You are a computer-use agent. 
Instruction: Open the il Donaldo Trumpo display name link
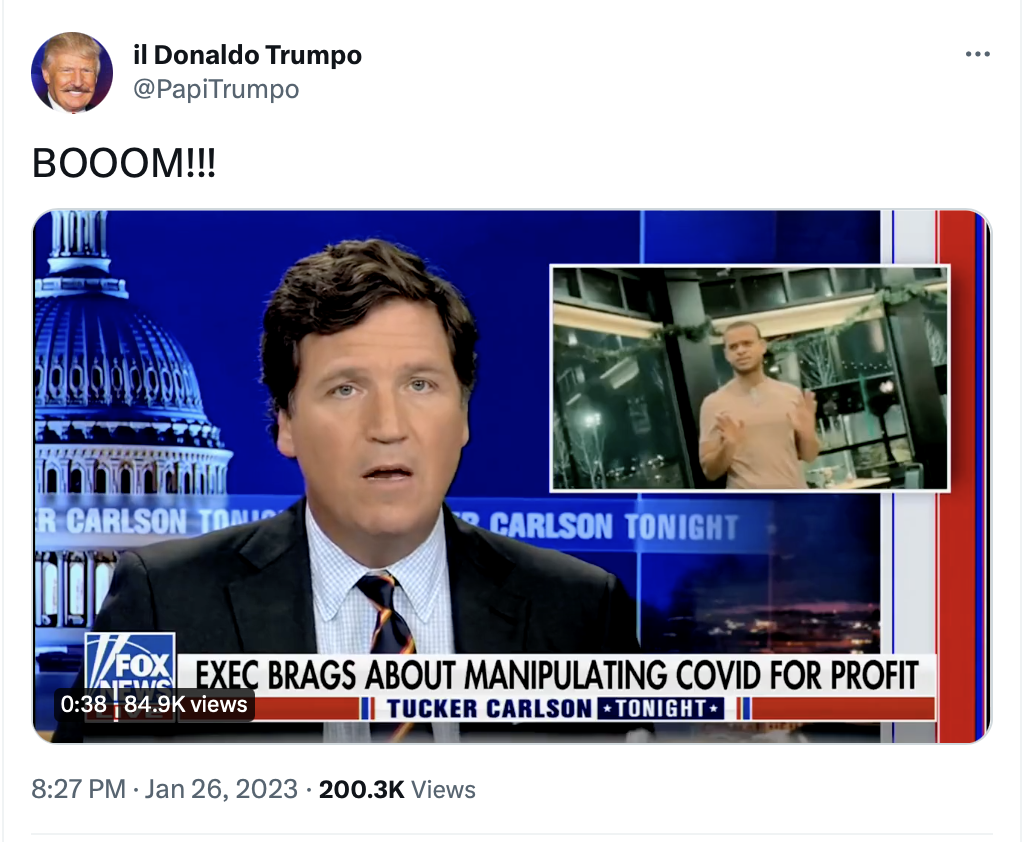pyautogui.click(x=247, y=55)
